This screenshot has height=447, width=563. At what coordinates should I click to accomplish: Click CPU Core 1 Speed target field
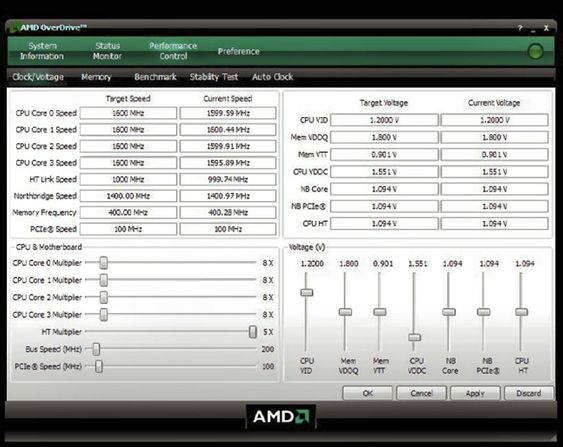click(x=128, y=130)
